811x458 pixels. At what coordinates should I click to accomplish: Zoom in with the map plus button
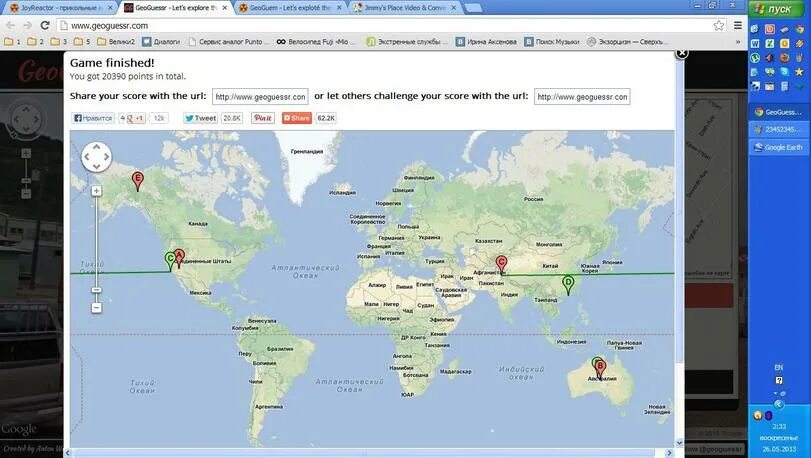click(96, 191)
